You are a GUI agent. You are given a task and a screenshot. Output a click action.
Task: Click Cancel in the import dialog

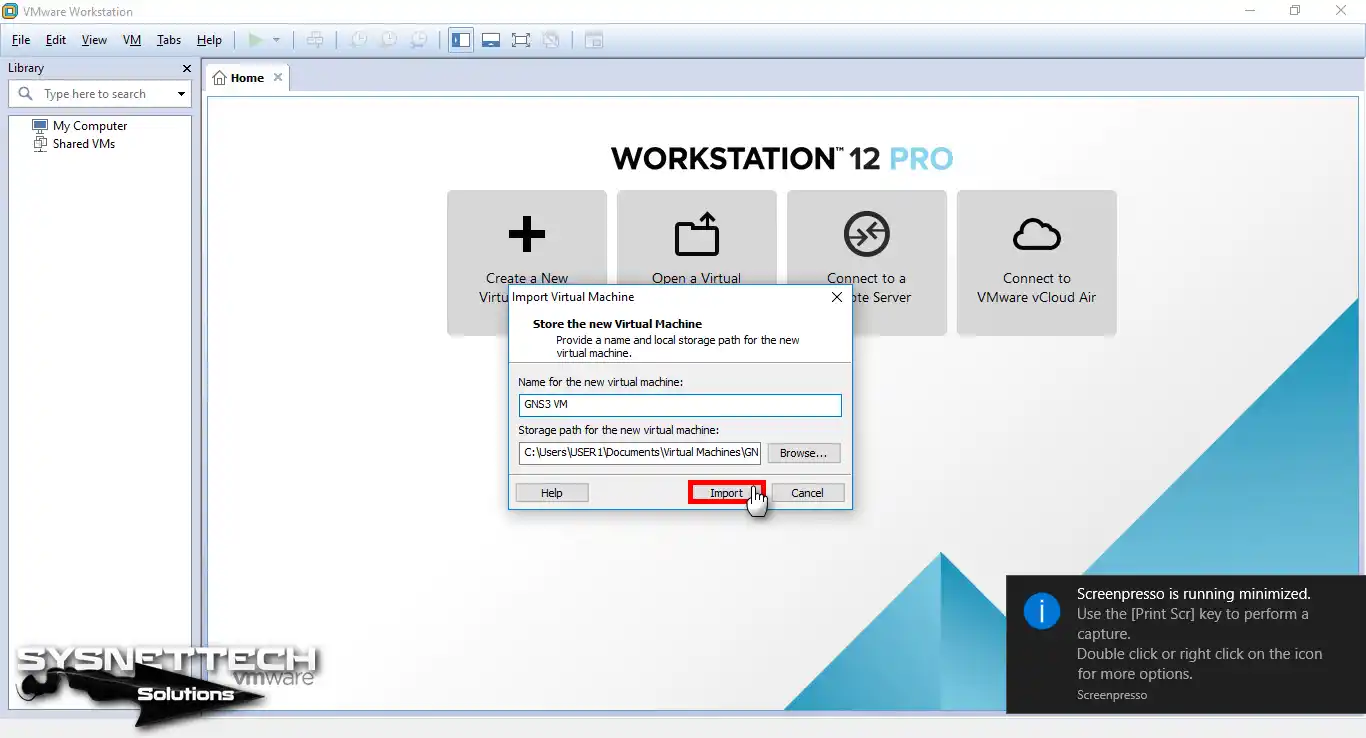coord(808,493)
